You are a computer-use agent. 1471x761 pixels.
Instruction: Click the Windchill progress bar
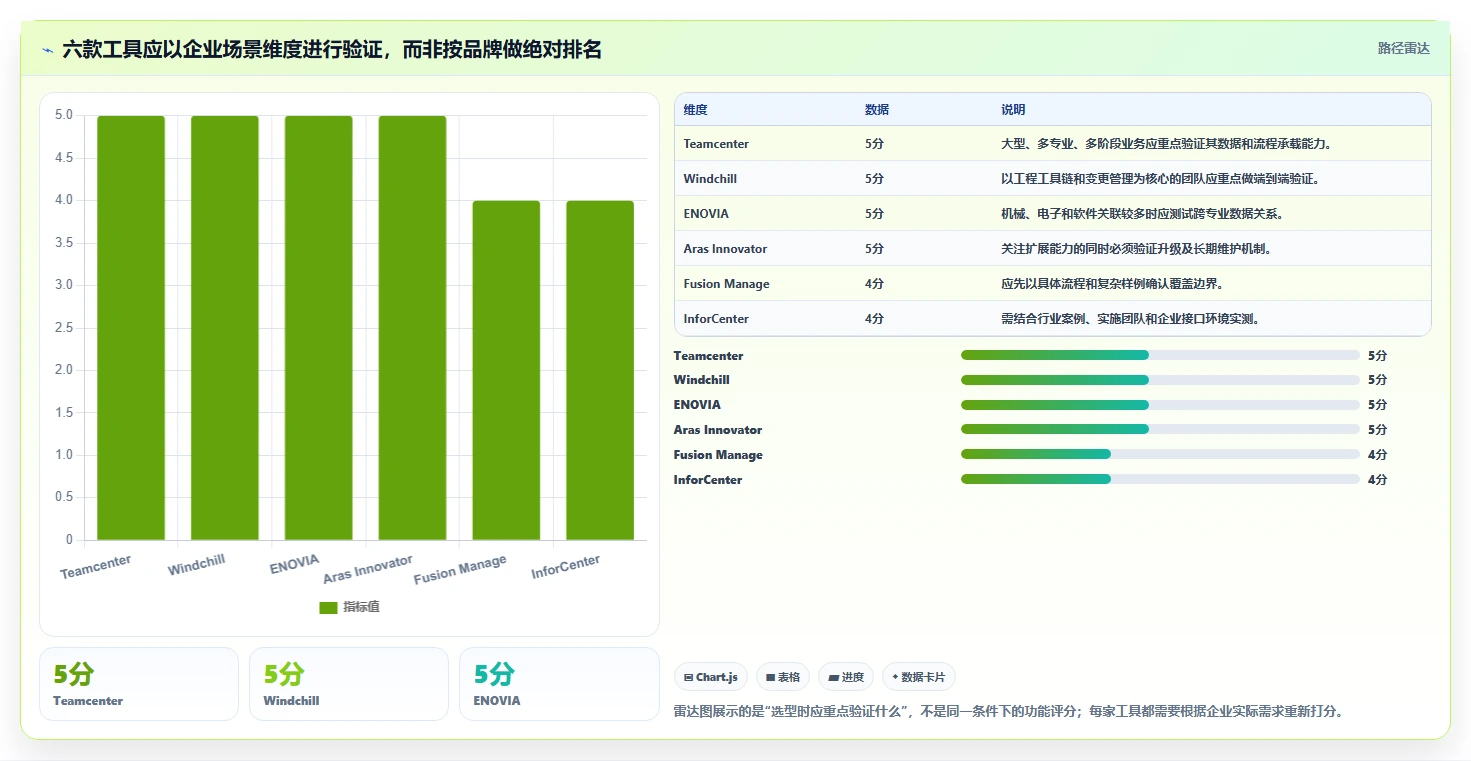tap(1160, 380)
